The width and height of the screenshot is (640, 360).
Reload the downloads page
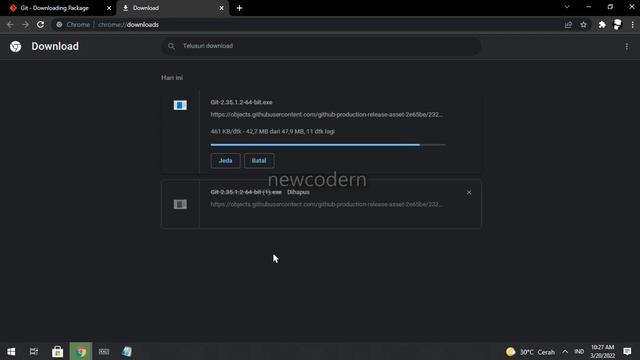pyautogui.click(x=40, y=25)
